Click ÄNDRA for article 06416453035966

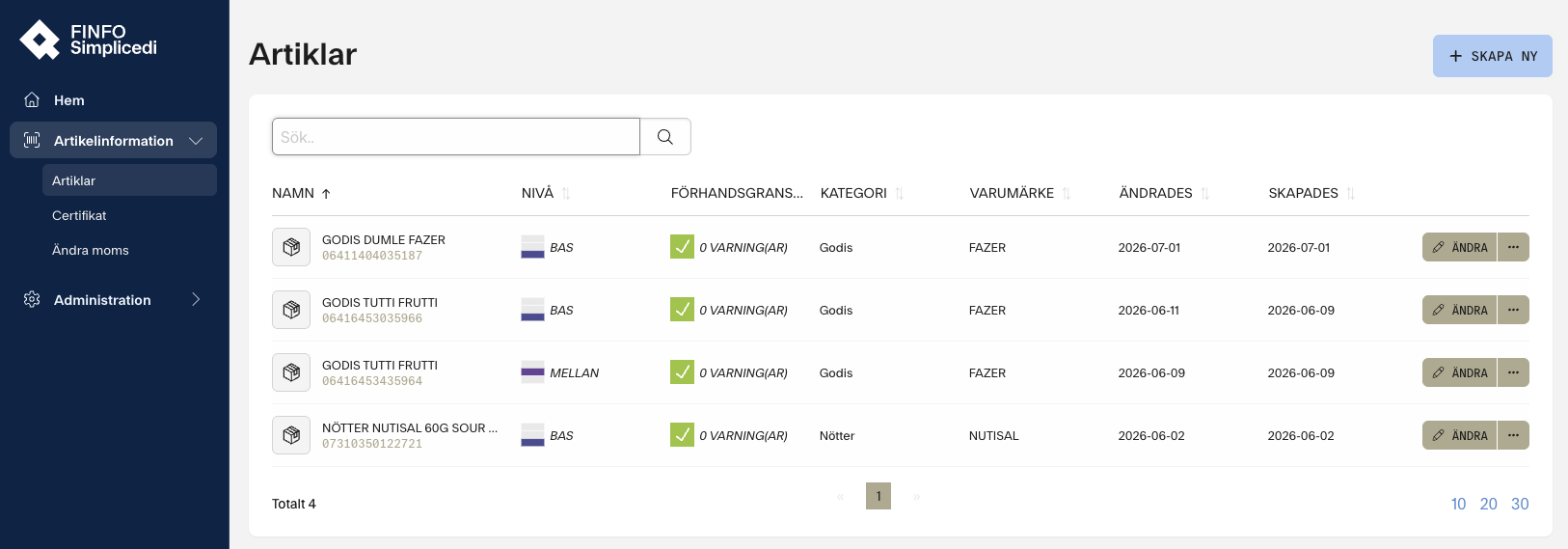pos(1459,310)
